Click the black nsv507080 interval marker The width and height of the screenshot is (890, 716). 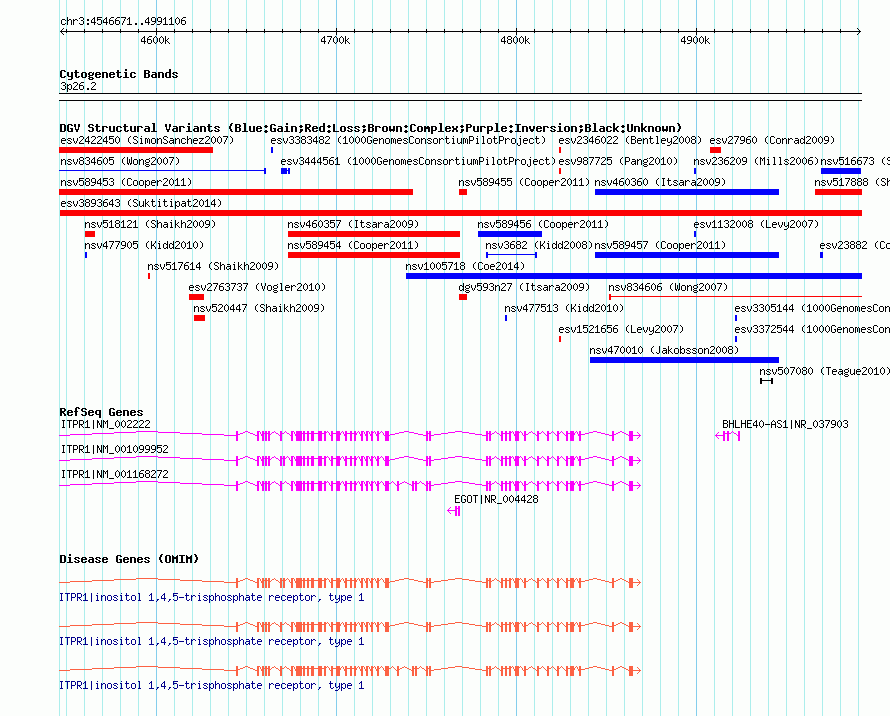click(766, 381)
